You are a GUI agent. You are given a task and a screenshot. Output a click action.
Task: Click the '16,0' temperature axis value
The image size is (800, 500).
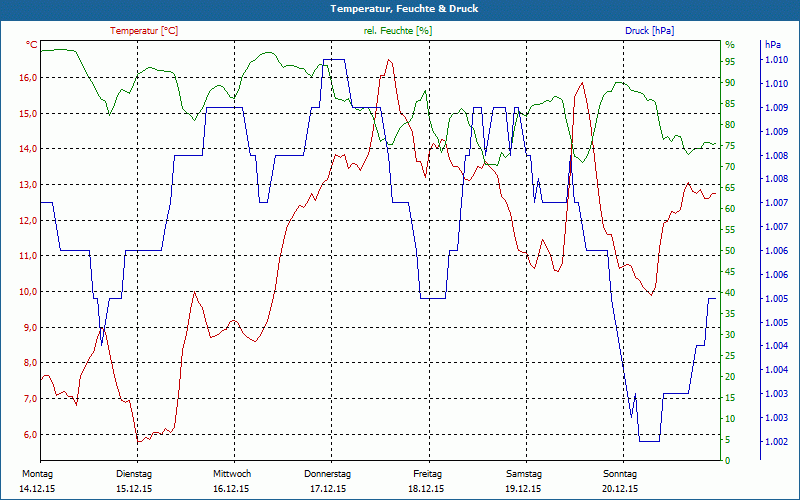[28, 78]
